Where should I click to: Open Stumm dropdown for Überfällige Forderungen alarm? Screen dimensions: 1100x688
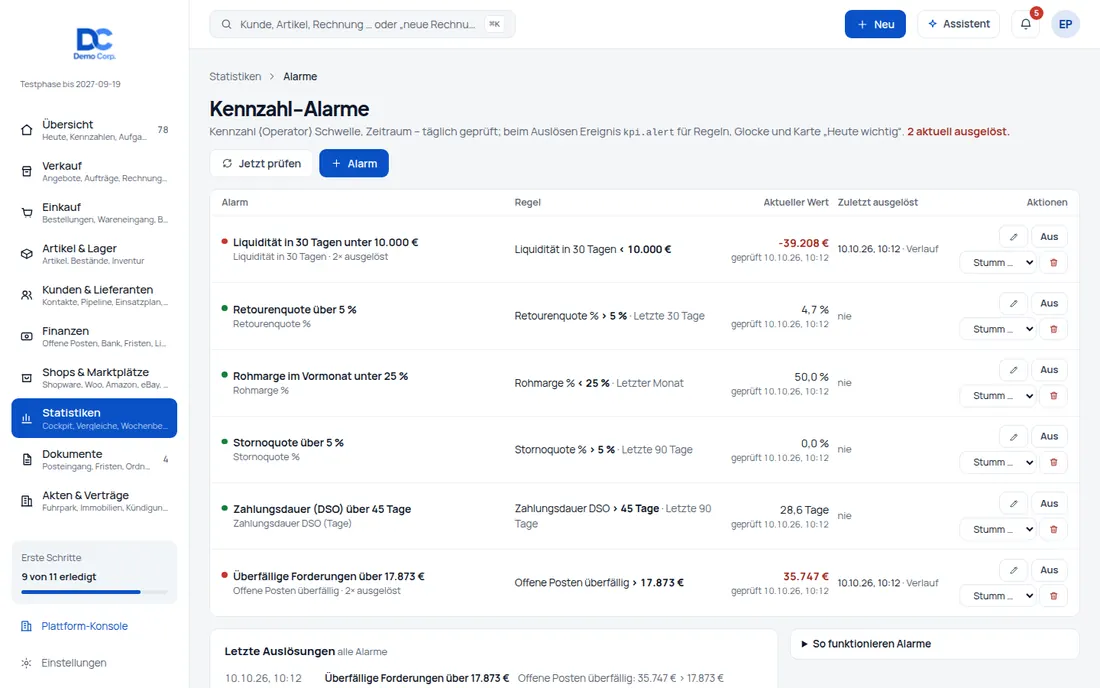997,596
